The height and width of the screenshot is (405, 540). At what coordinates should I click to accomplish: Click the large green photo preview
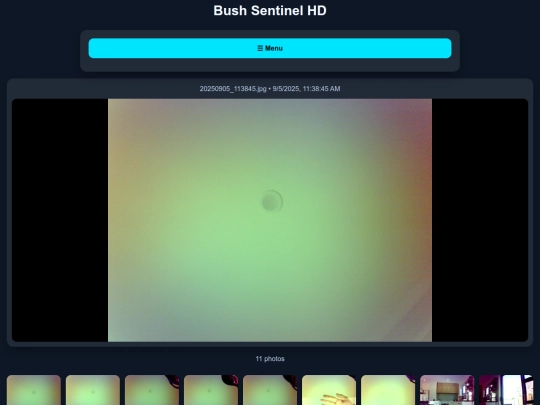(270, 220)
